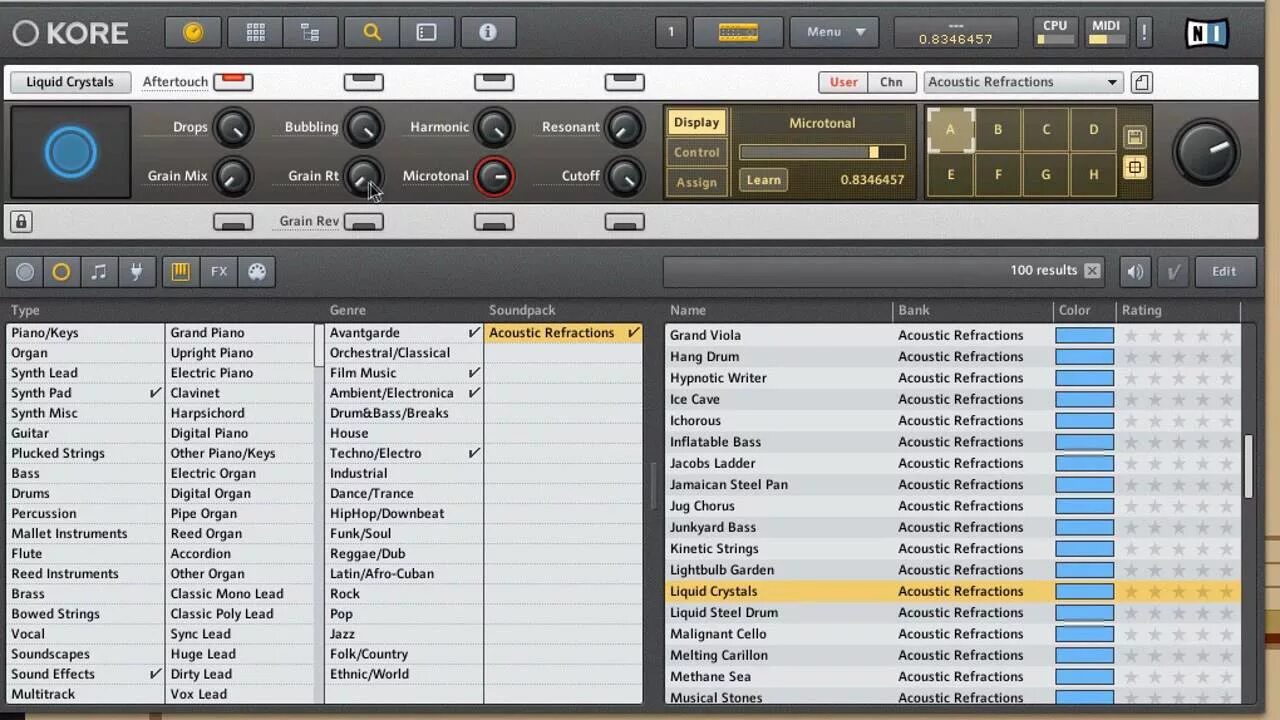
Task: Select the Liquid Steel Drum result
Action: 953,612
